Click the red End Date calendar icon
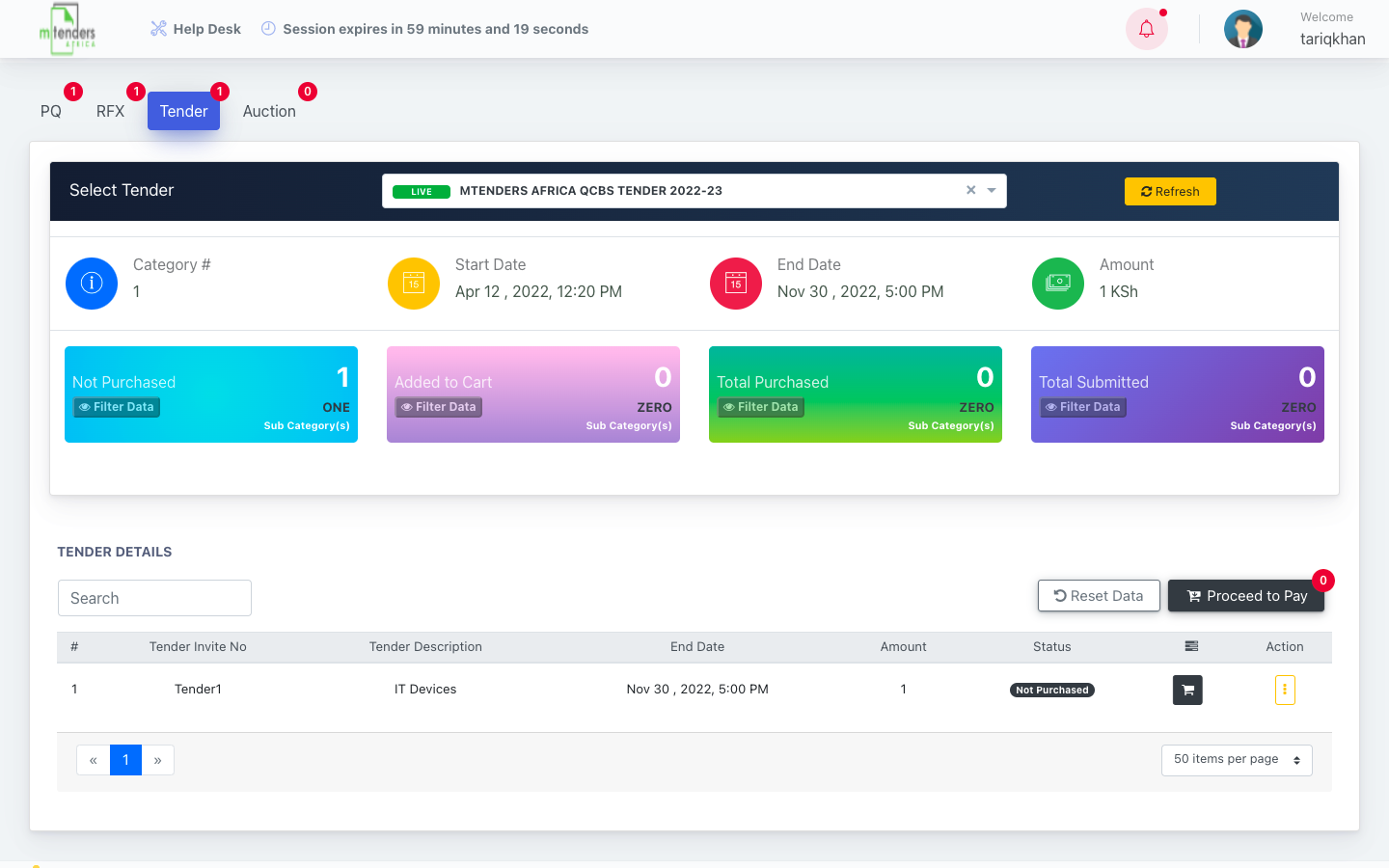The width and height of the screenshot is (1389, 868). click(x=736, y=284)
